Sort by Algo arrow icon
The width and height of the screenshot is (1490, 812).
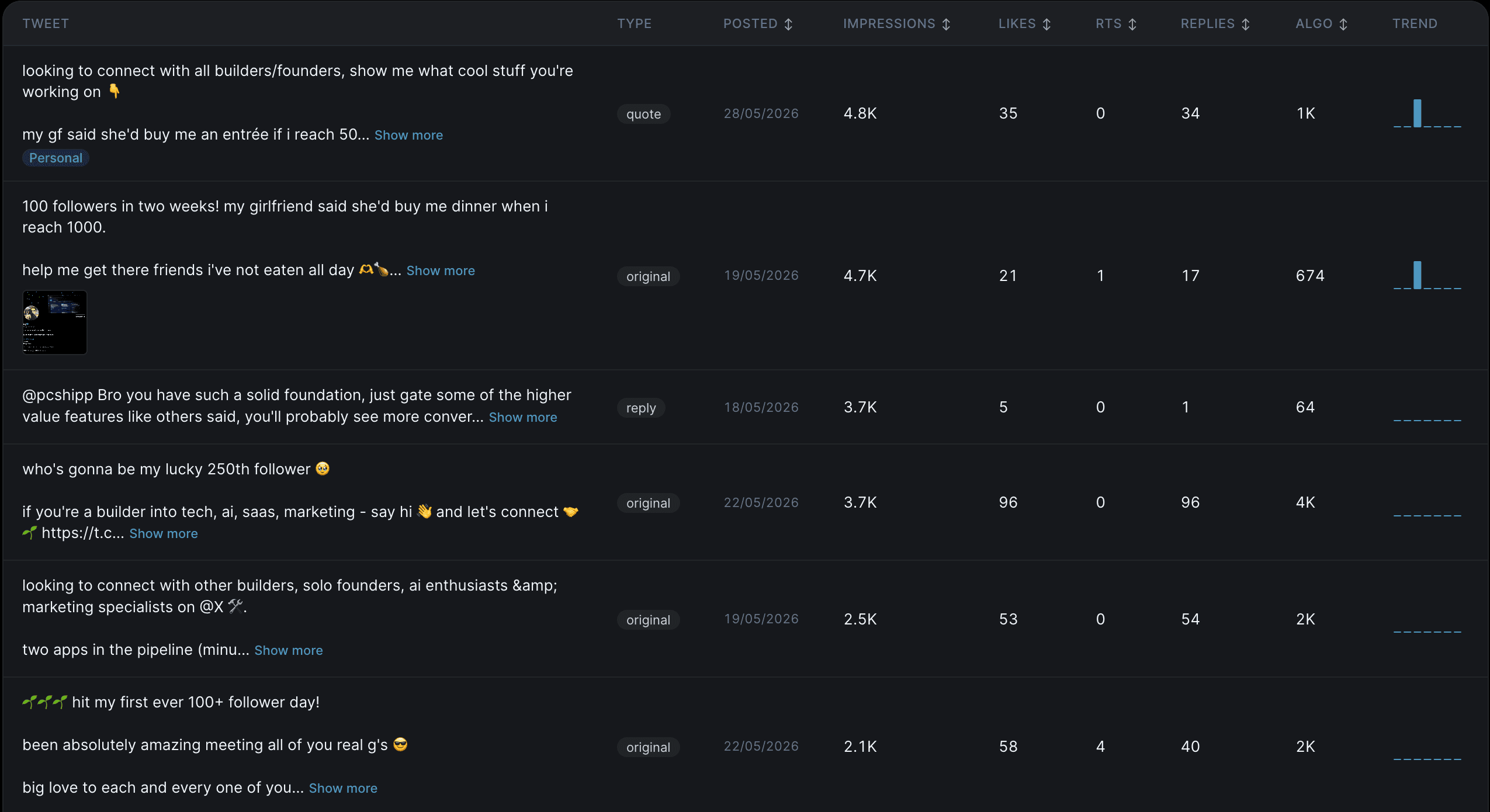(1343, 24)
